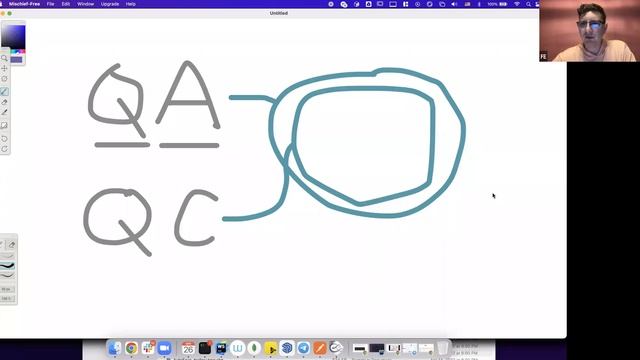Click the battery indicator in menu bar

503,4
